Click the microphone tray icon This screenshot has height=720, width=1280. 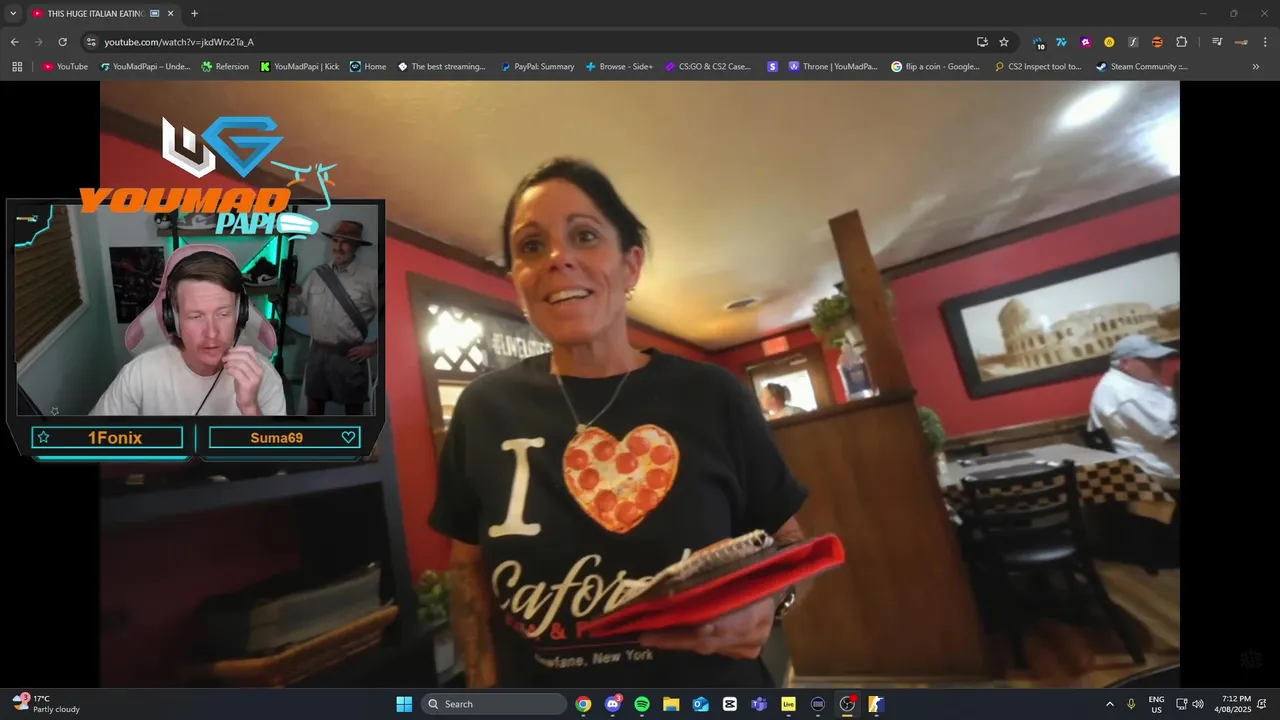point(1132,704)
